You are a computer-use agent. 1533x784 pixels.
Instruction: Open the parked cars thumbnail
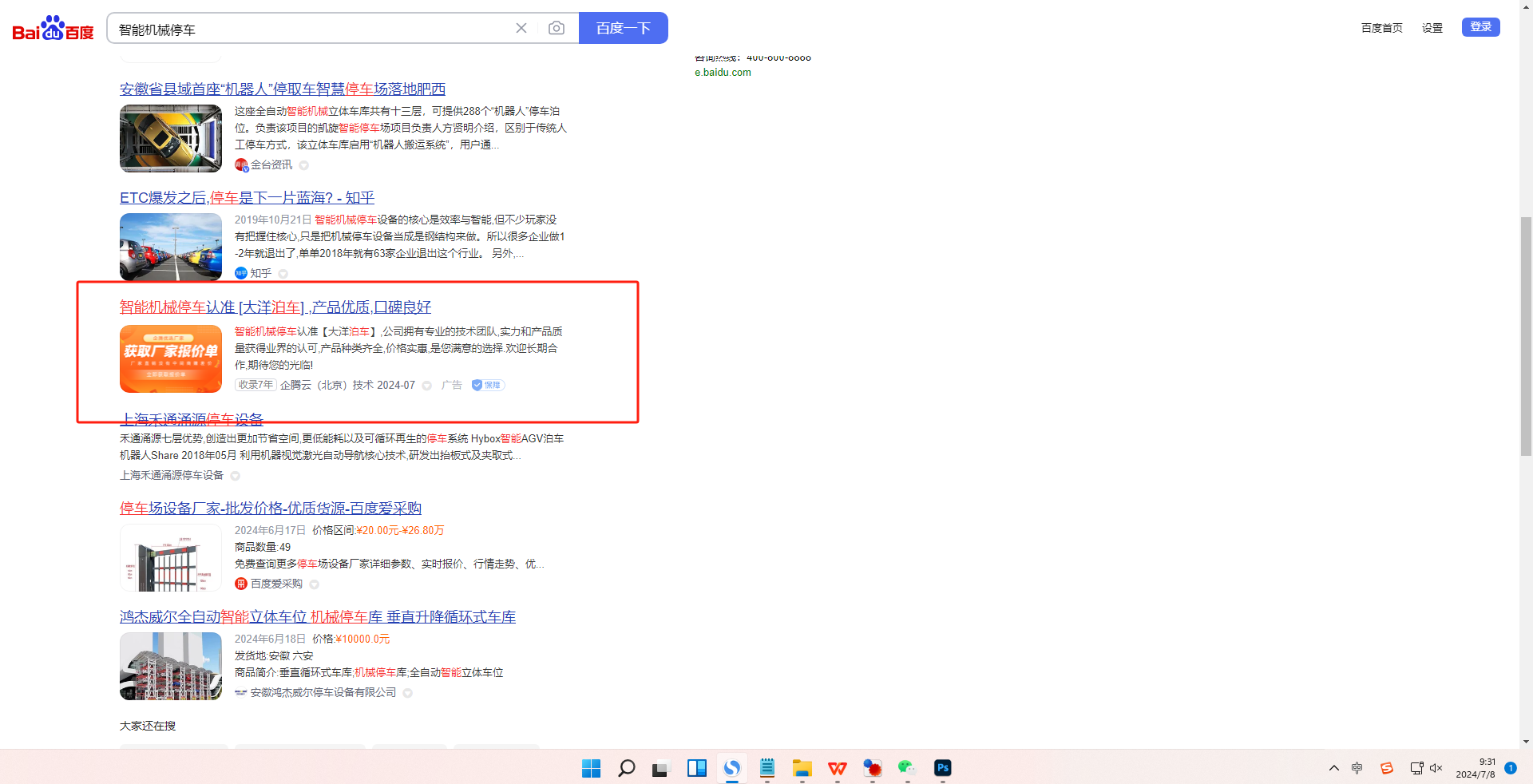[171, 247]
